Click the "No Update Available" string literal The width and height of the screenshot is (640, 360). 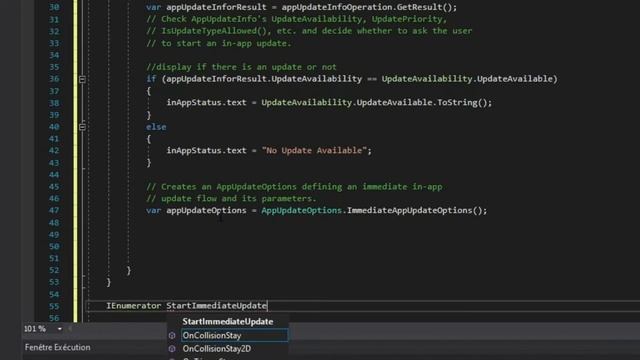click(314, 151)
